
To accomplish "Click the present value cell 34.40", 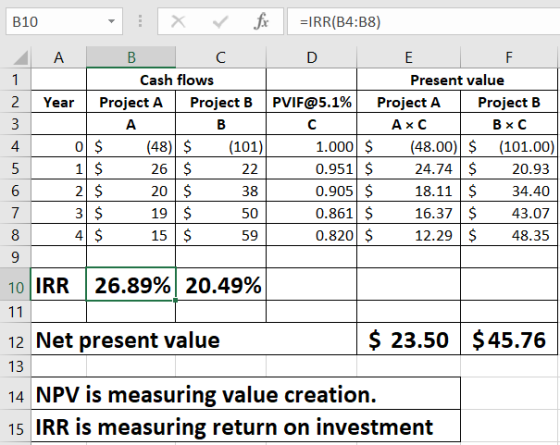I will (x=509, y=190).
